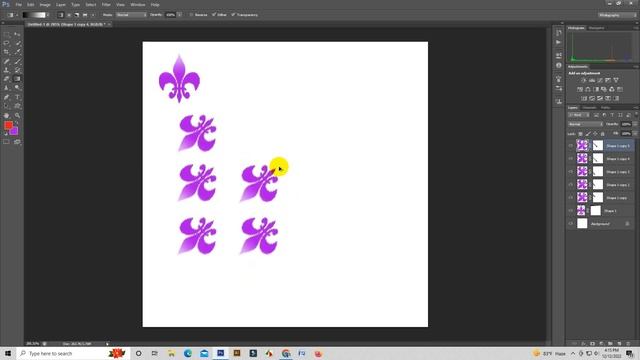Open the tool preset picker
Image resolution: width=640 pixels, height=360 pixels.
tap(12, 15)
